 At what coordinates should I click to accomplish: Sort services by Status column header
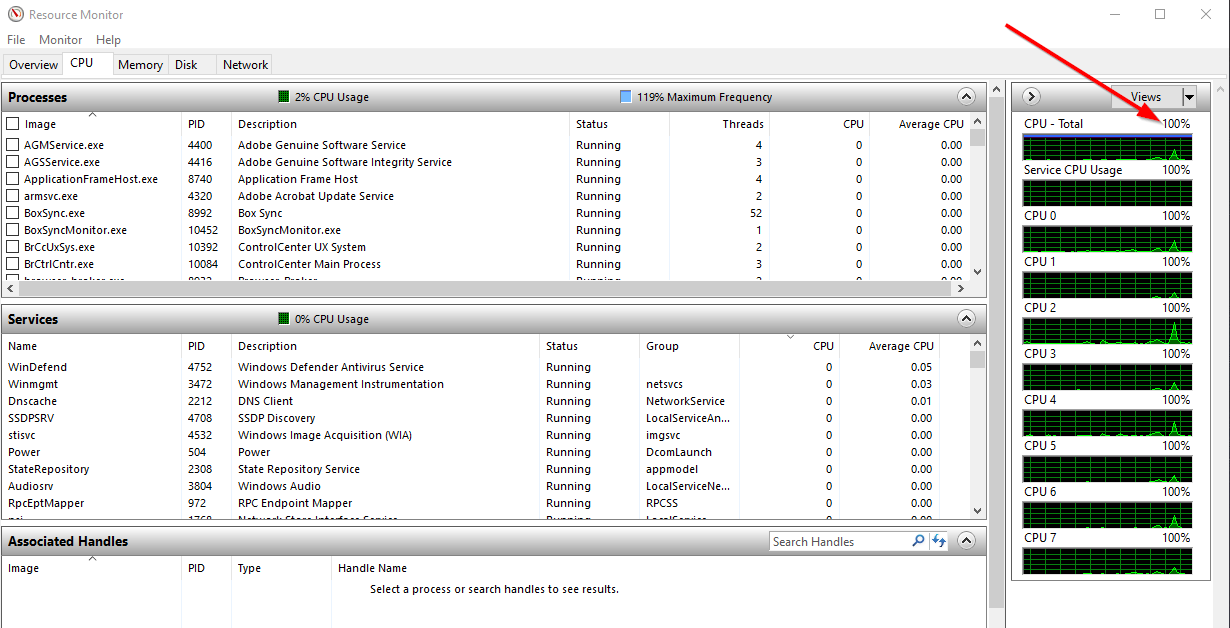point(590,346)
